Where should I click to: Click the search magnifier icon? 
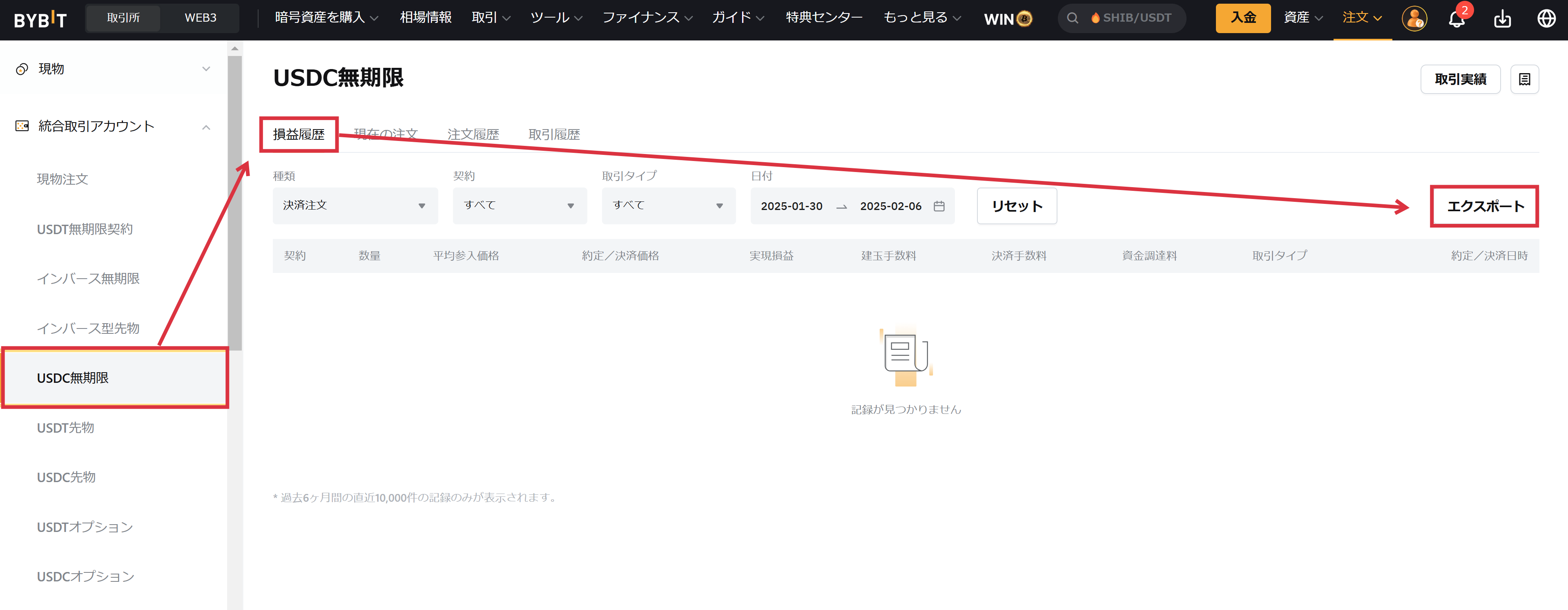[1073, 18]
